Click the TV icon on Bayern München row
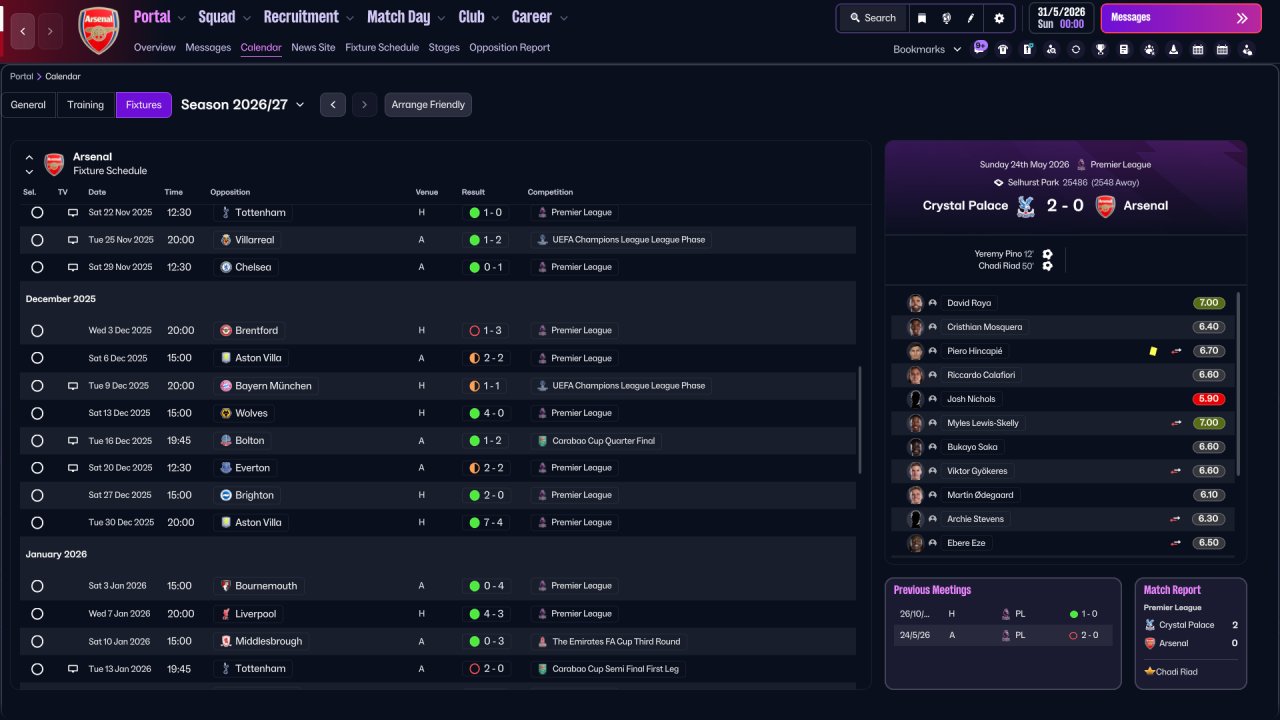This screenshot has height=720, width=1280. pyautogui.click(x=73, y=386)
